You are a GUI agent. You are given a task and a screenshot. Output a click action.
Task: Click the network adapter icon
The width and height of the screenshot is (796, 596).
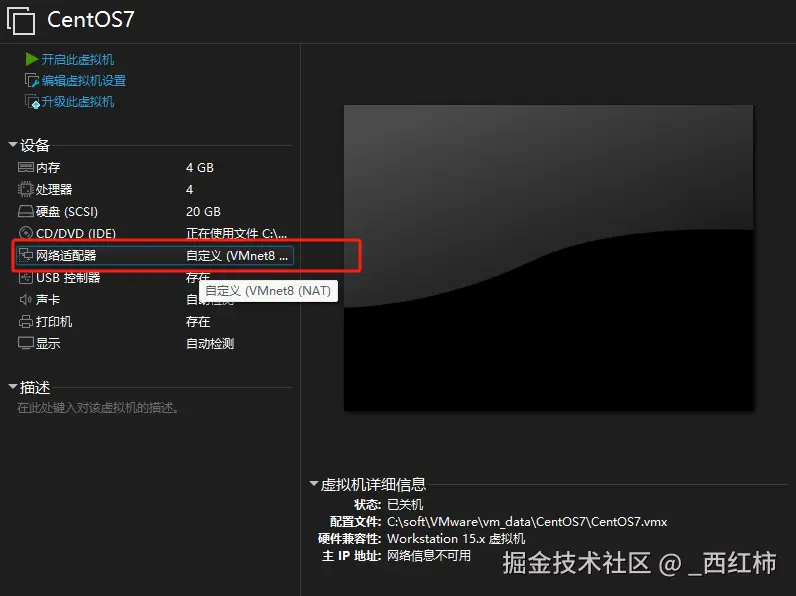(x=25, y=255)
